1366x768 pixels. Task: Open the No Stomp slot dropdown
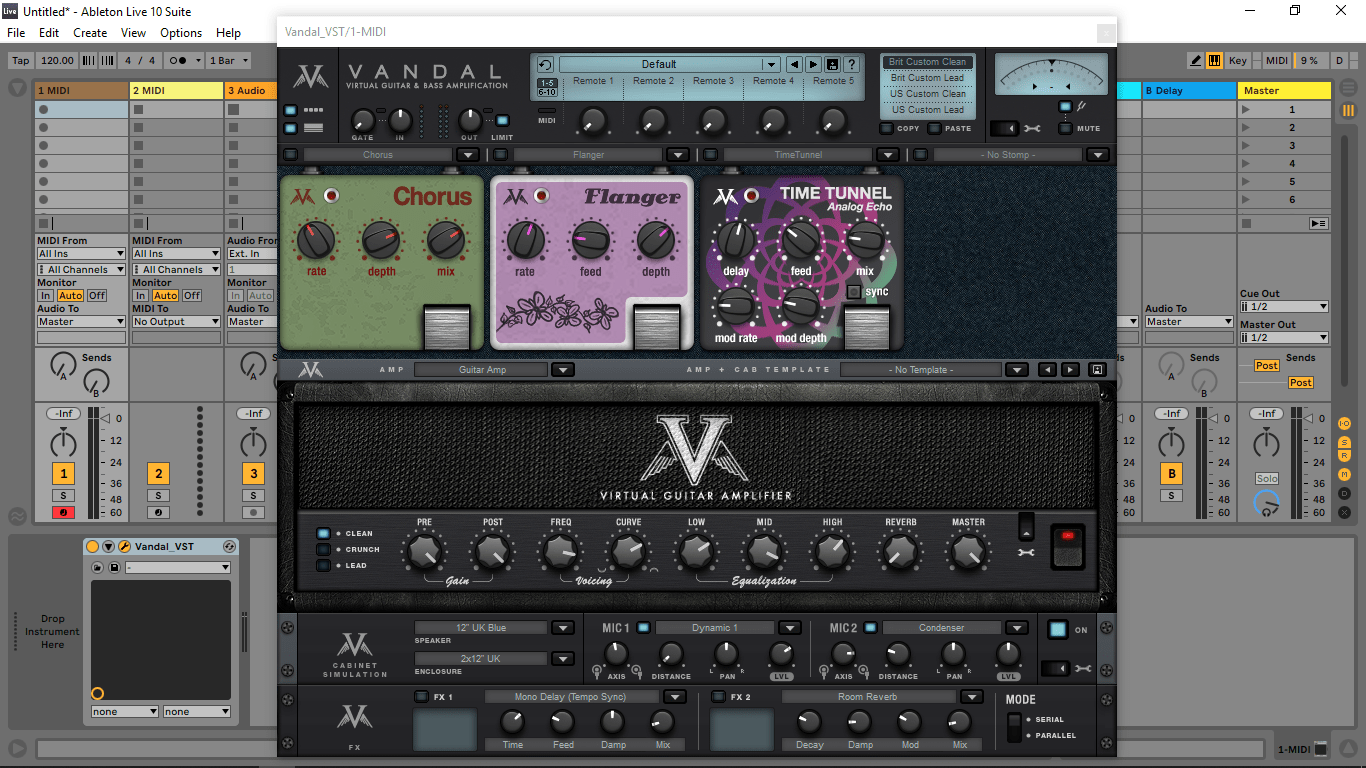pos(1098,155)
